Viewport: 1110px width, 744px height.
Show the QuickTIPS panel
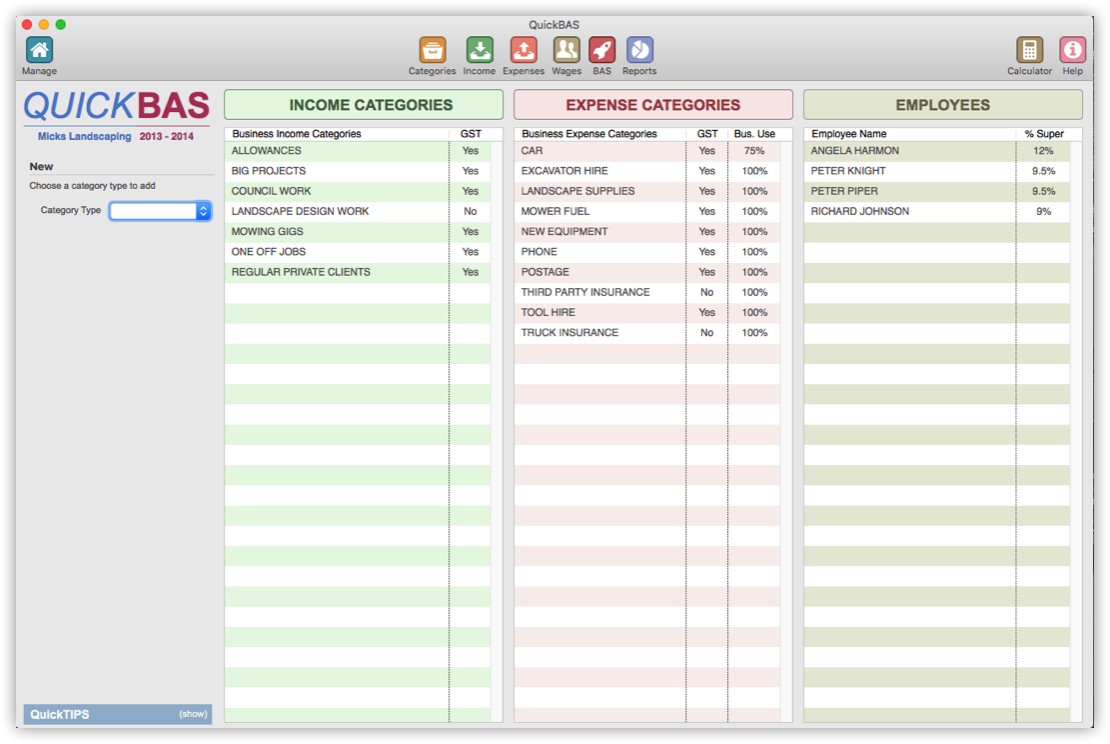[x=193, y=714]
